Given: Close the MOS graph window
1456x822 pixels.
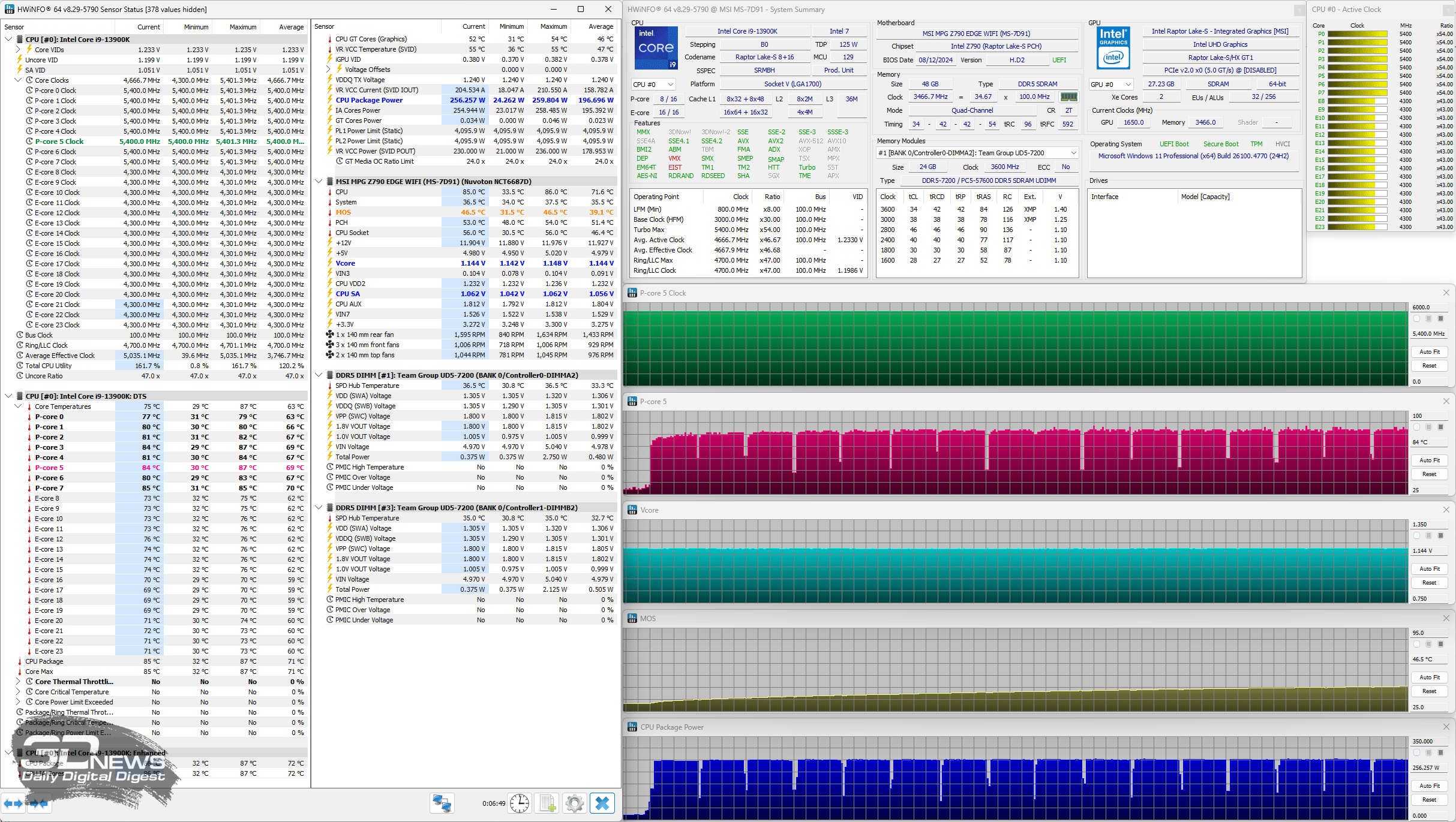Looking at the screenshot, I should click(1446, 618).
